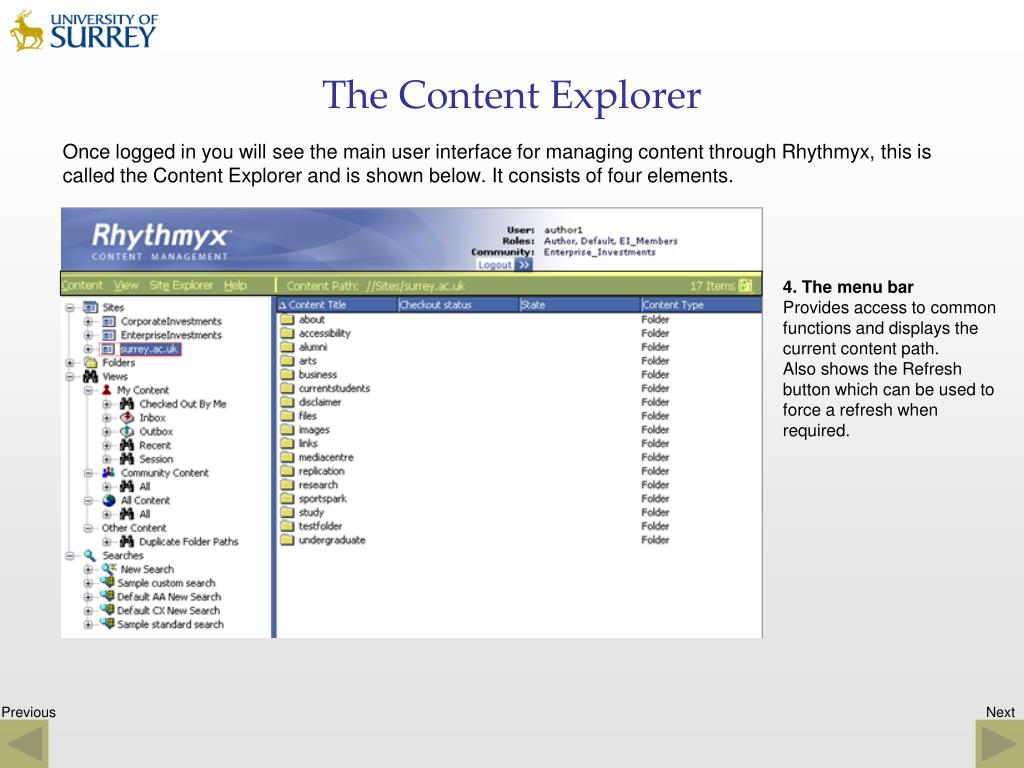Select the Sites root icon

click(90, 307)
